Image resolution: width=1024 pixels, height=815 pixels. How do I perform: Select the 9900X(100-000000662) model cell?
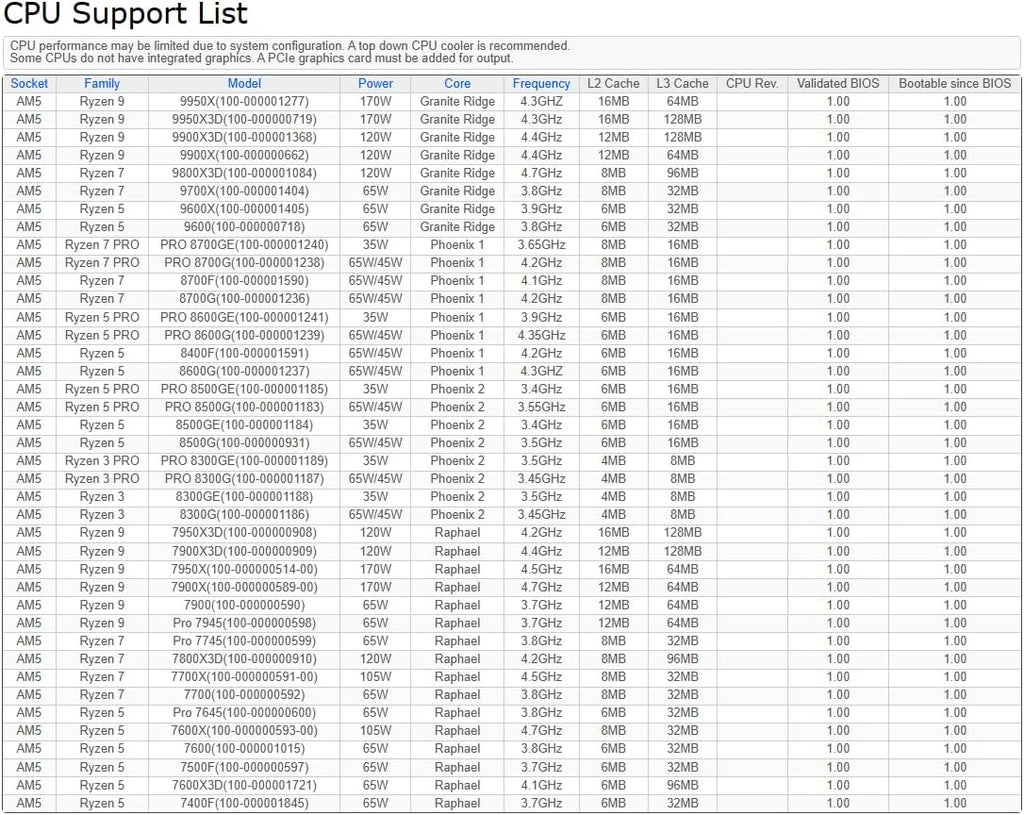tap(244, 155)
